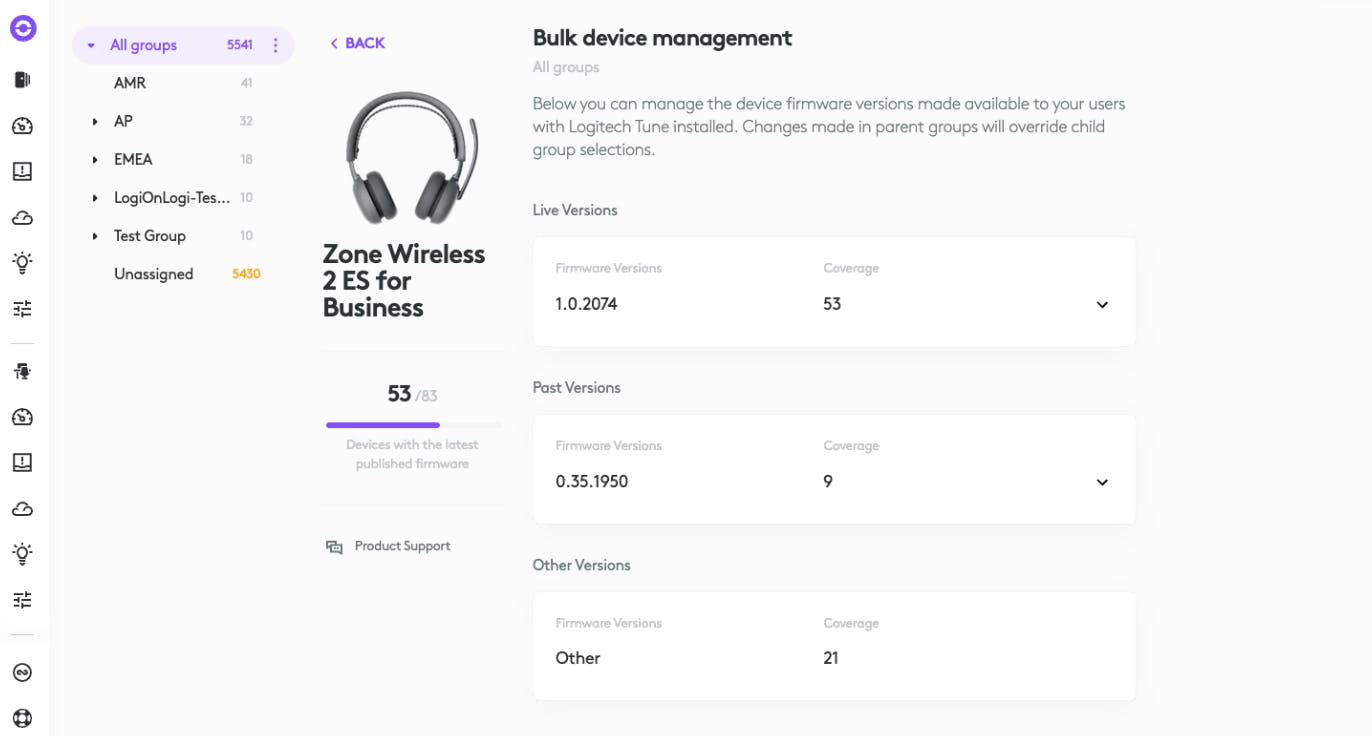The width and height of the screenshot is (1372, 739).
Task: Open the lifebuoy help icon
Action: pyautogui.click(x=22, y=718)
